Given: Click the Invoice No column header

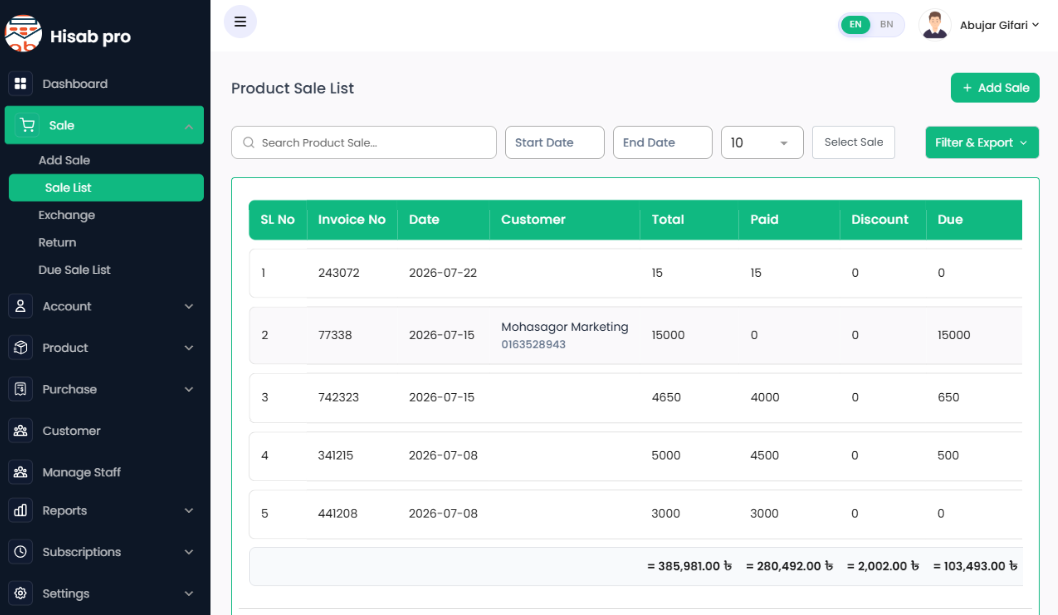Looking at the screenshot, I should (x=352, y=219).
